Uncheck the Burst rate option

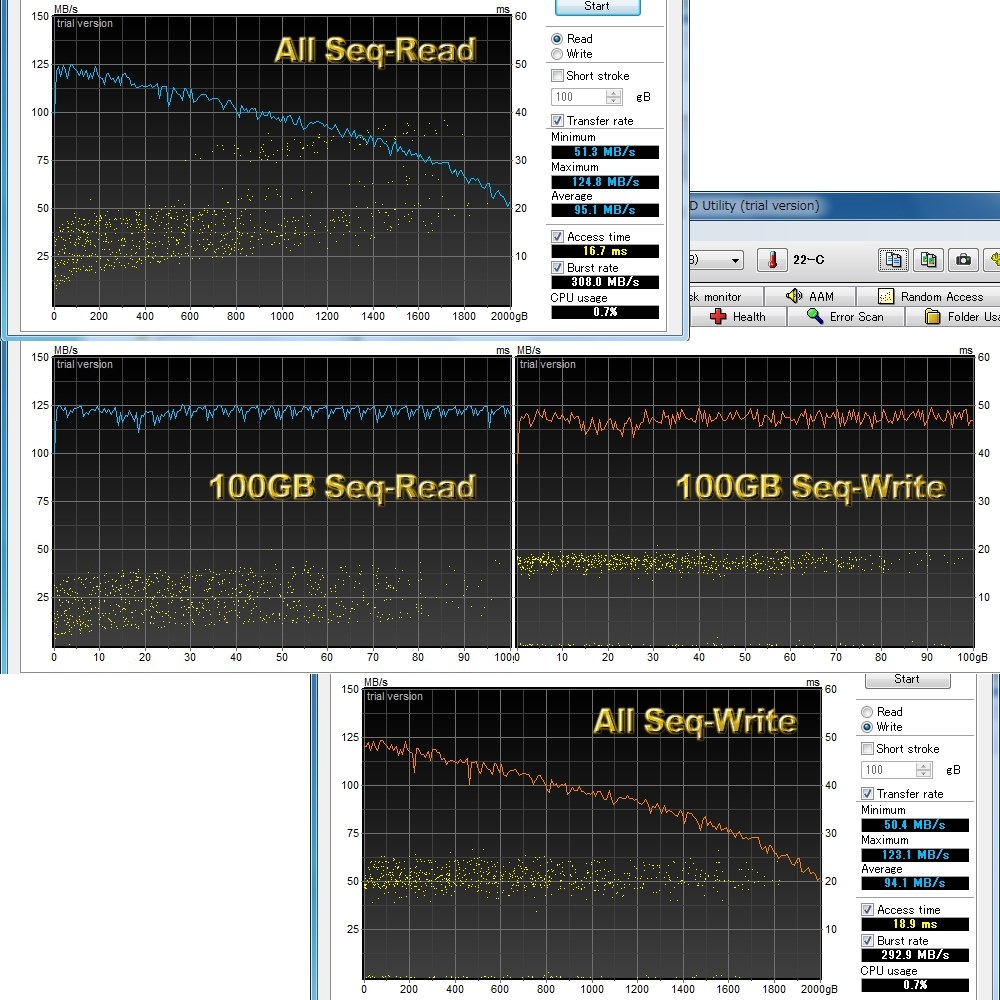click(556, 268)
